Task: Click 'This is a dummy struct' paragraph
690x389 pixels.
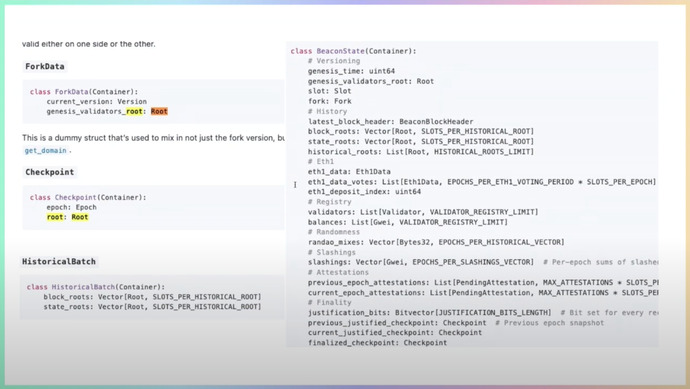Action: 154,138
